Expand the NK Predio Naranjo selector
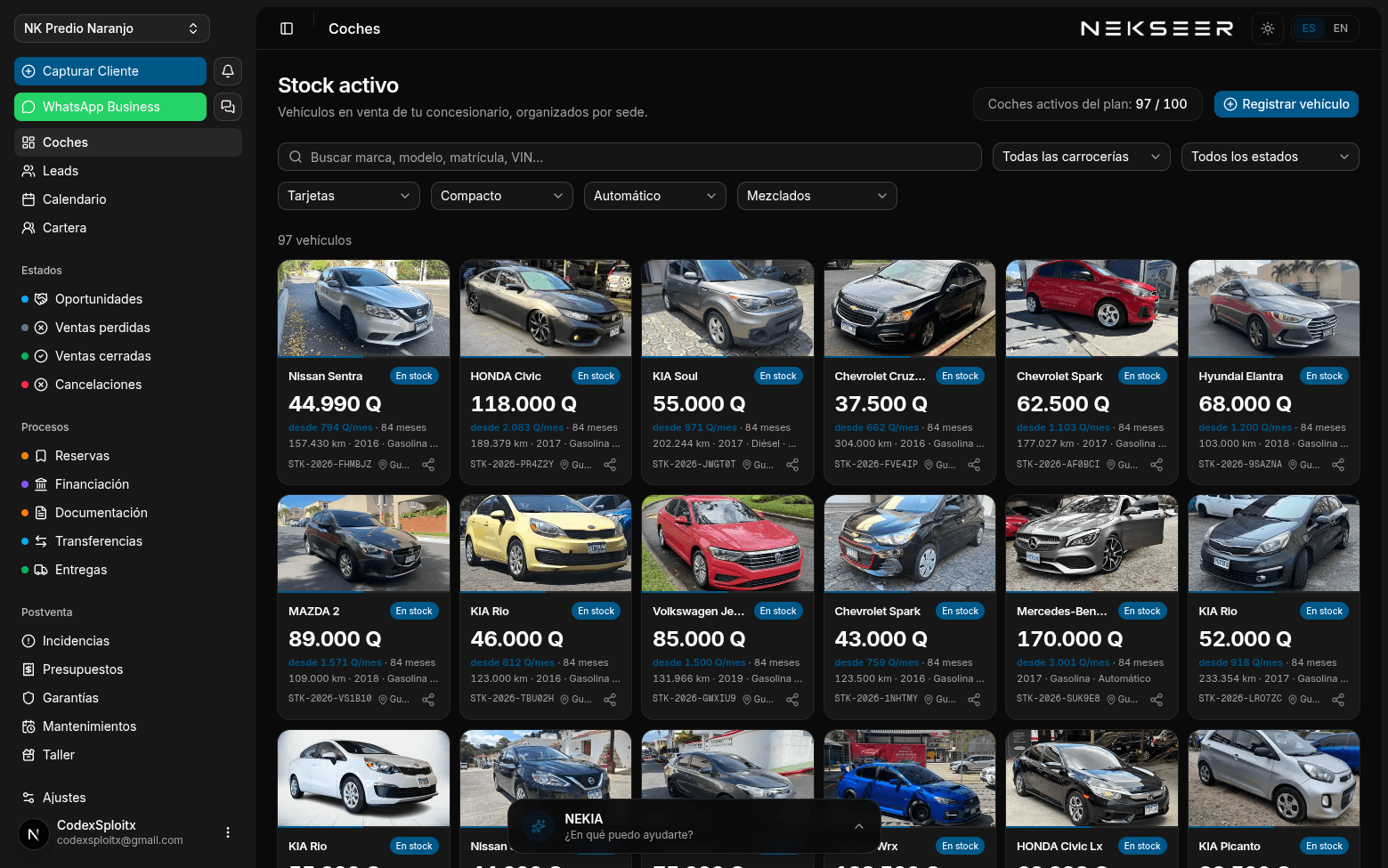This screenshot has height=868, width=1388. pyautogui.click(x=112, y=28)
